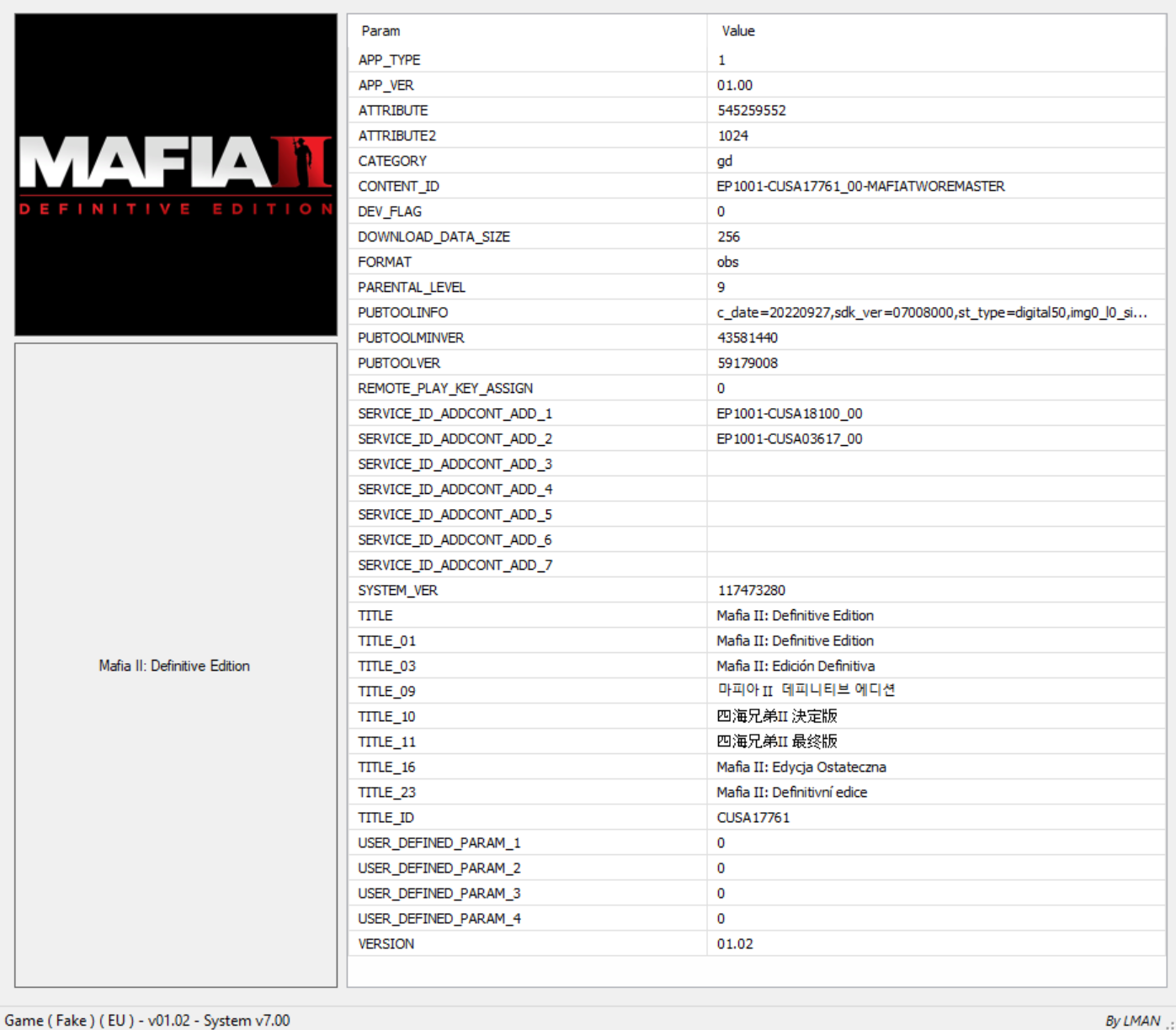Select the empty SERVICE_ID_ADDCONT_ADD_3 value cell
This screenshot has height=1030, width=1176.
pyautogui.click(x=934, y=464)
